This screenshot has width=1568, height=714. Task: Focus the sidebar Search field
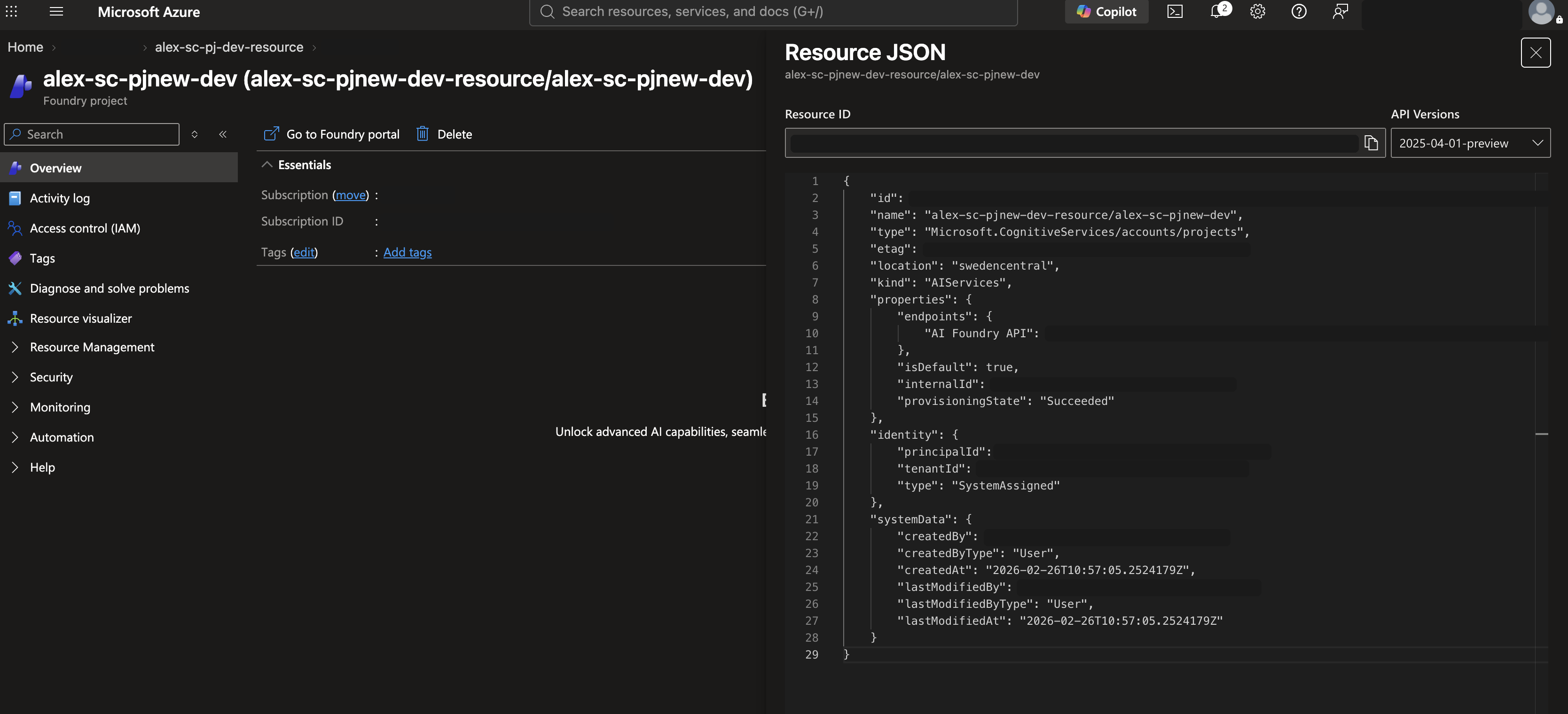point(92,134)
